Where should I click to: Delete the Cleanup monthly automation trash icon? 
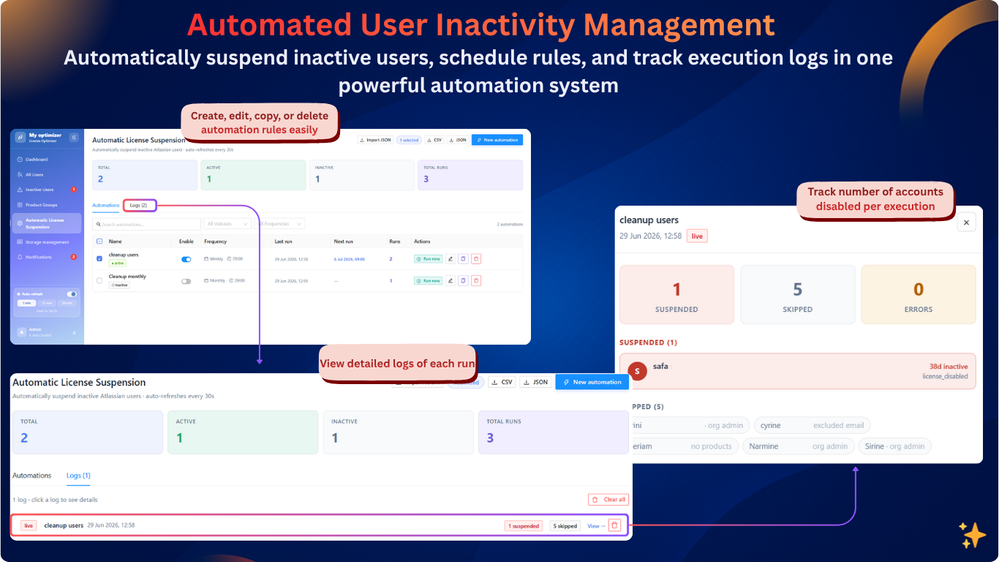point(476,280)
